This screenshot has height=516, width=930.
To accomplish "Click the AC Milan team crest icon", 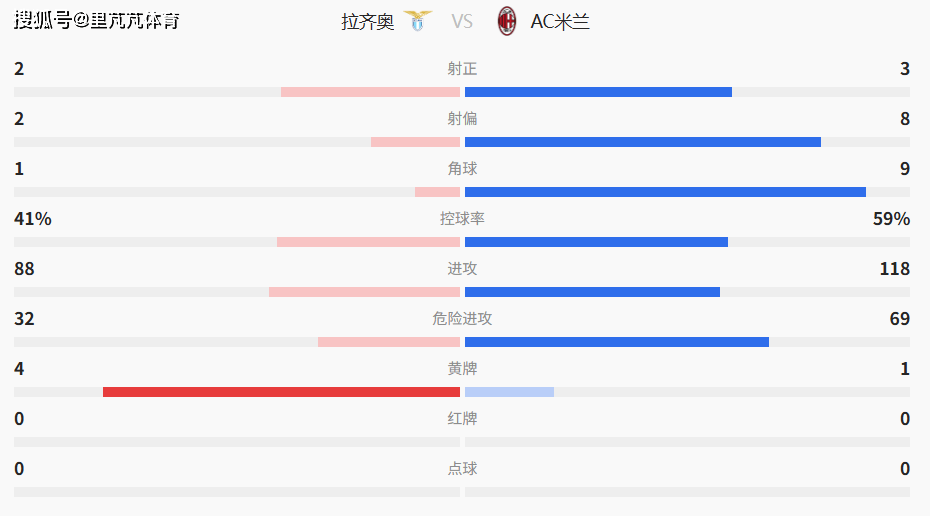I will [508, 20].
